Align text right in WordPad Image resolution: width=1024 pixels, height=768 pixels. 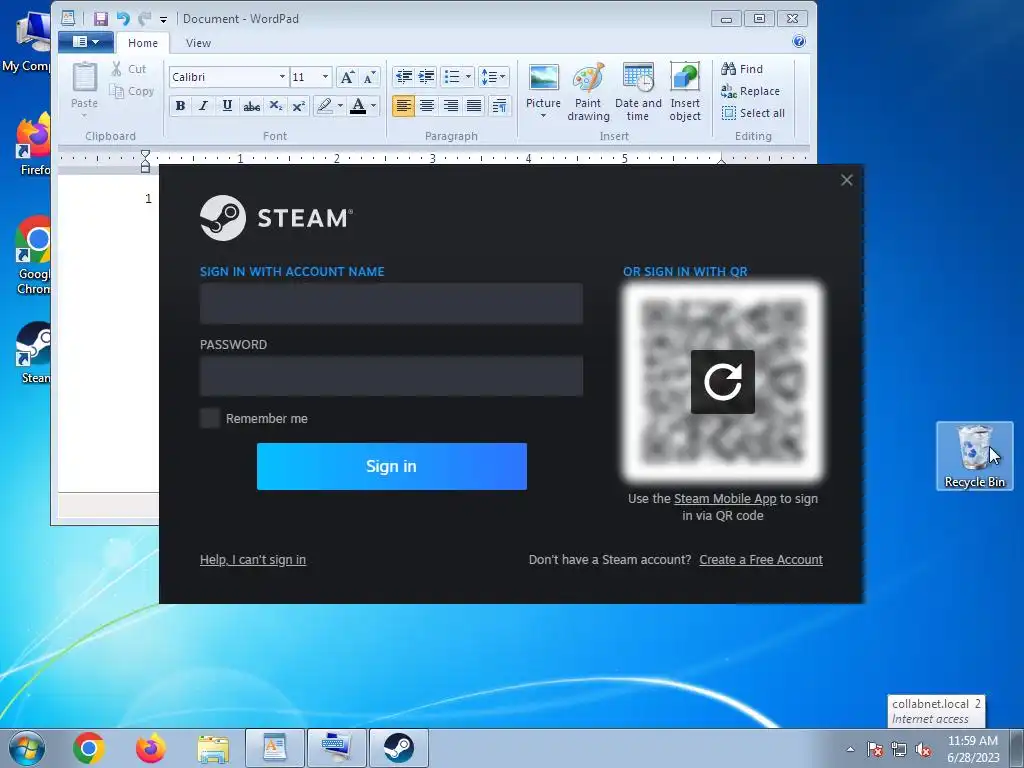click(x=451, y=106)
